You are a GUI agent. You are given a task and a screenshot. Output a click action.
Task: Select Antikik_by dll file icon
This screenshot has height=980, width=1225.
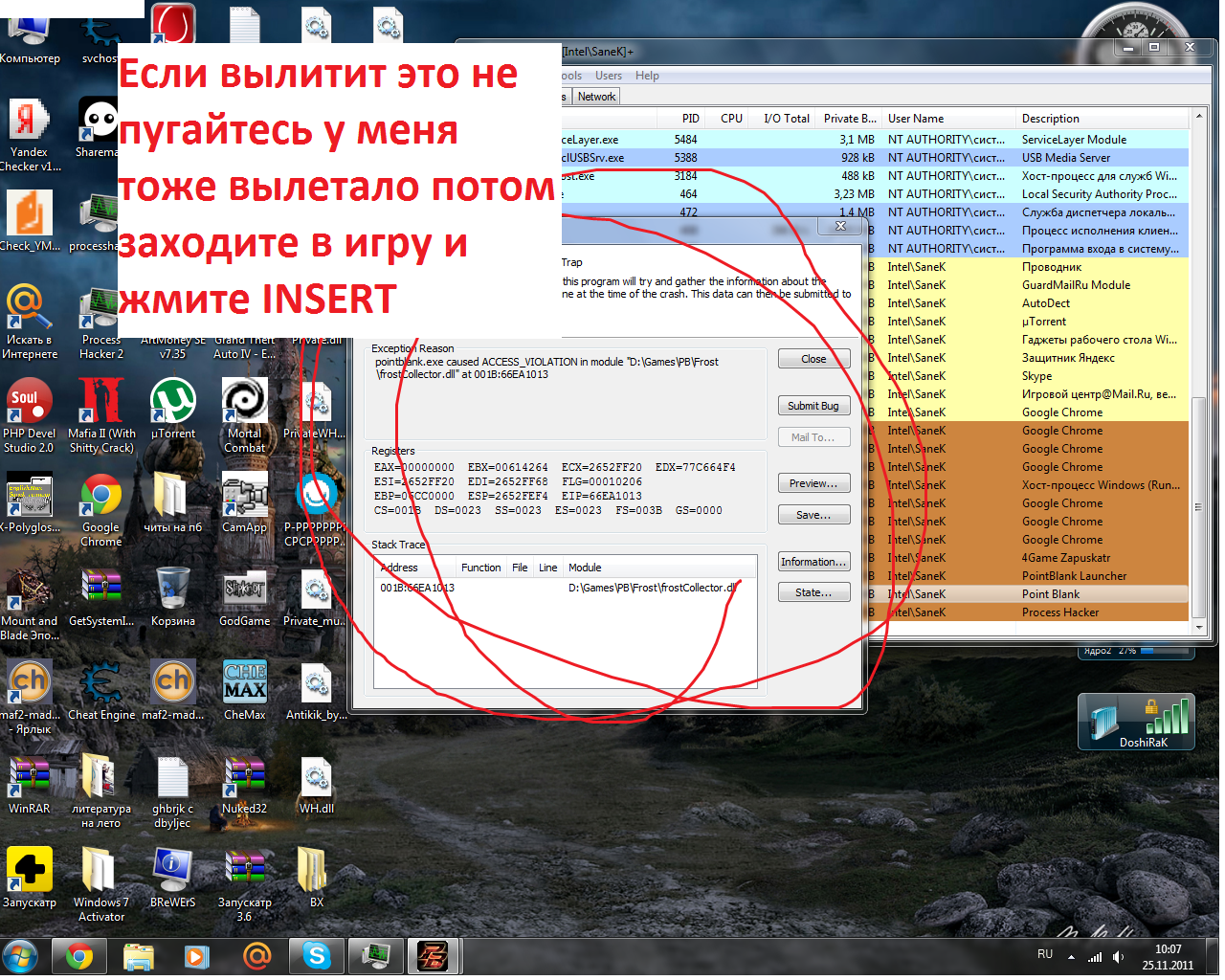[316, 691]
